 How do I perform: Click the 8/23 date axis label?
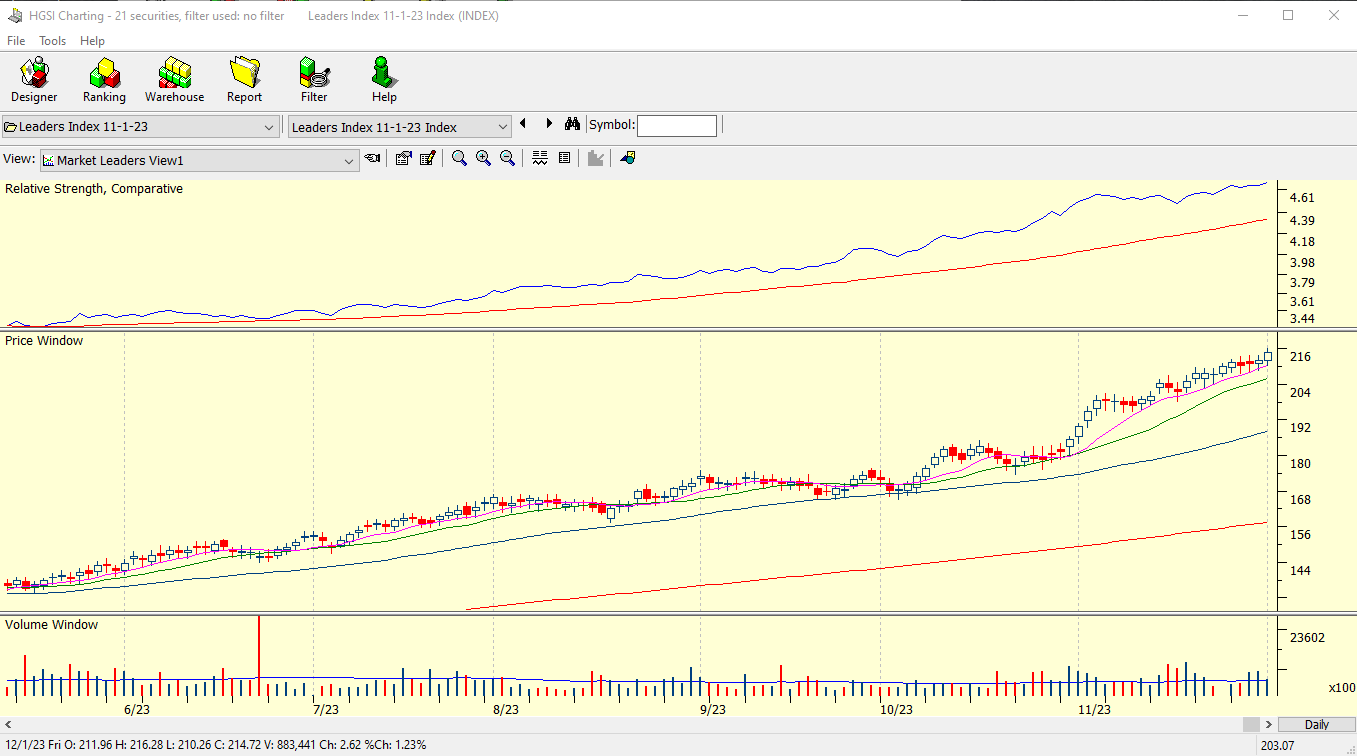506,709
